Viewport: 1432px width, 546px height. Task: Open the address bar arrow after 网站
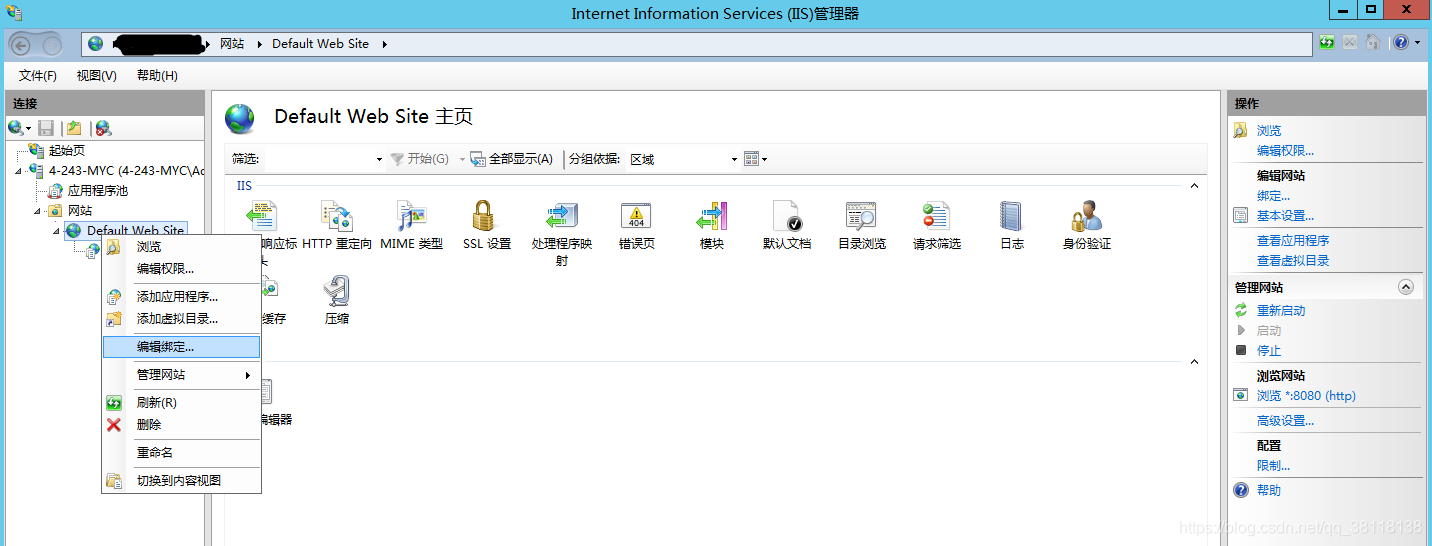(x=260, y=44)
